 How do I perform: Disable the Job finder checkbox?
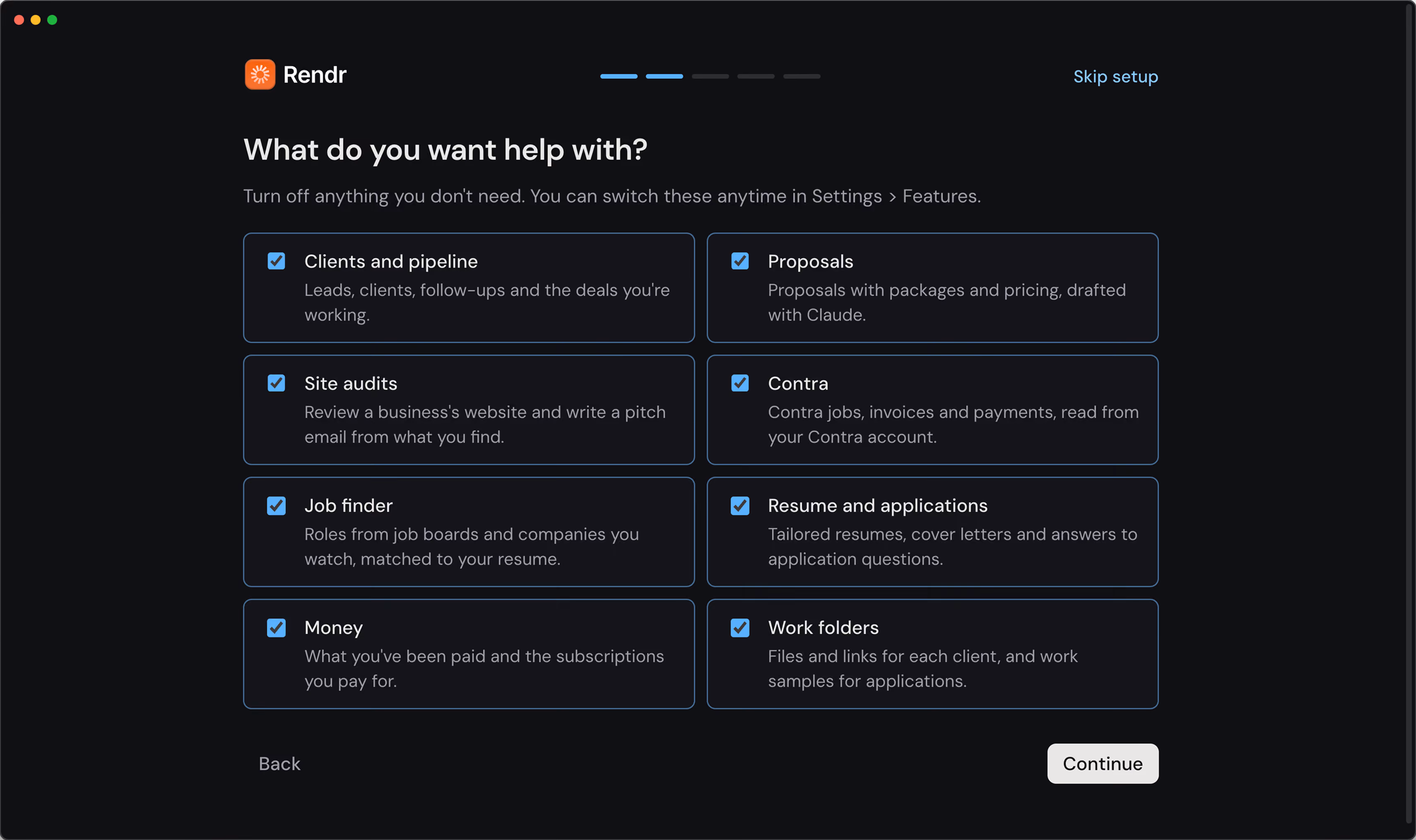click(277, 506)
